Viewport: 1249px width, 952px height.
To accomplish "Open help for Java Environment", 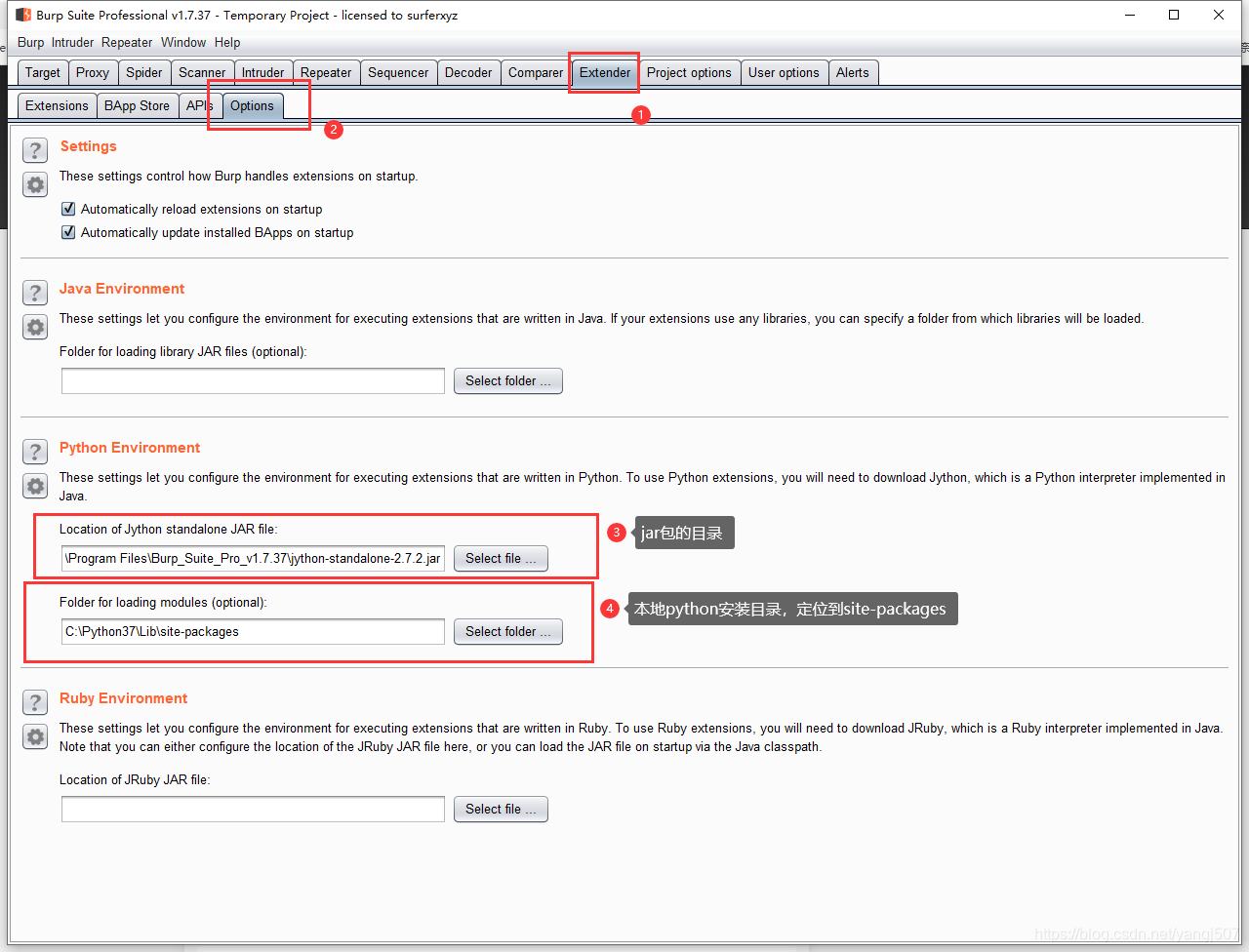I will coord(35,293).
